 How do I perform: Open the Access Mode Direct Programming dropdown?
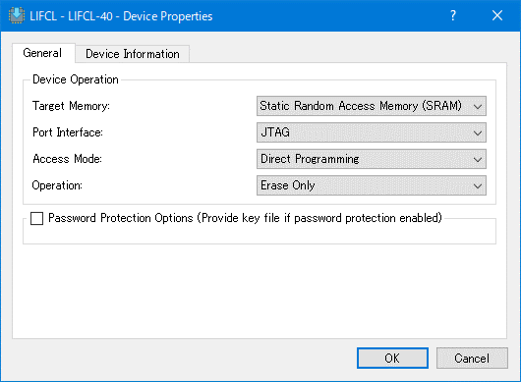click(371, 159)
